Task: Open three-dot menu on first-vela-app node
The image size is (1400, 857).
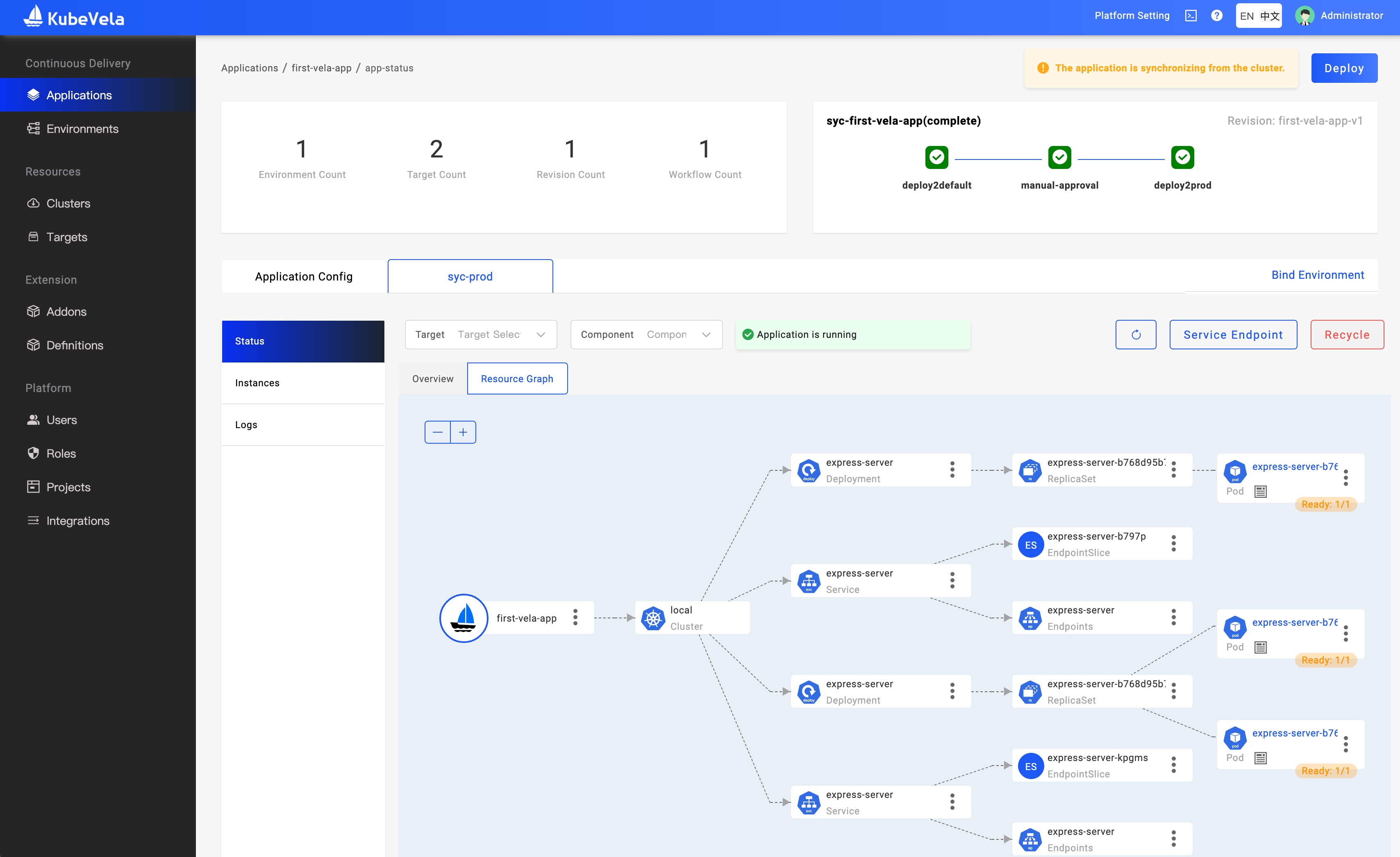Action: pos(575,618)
